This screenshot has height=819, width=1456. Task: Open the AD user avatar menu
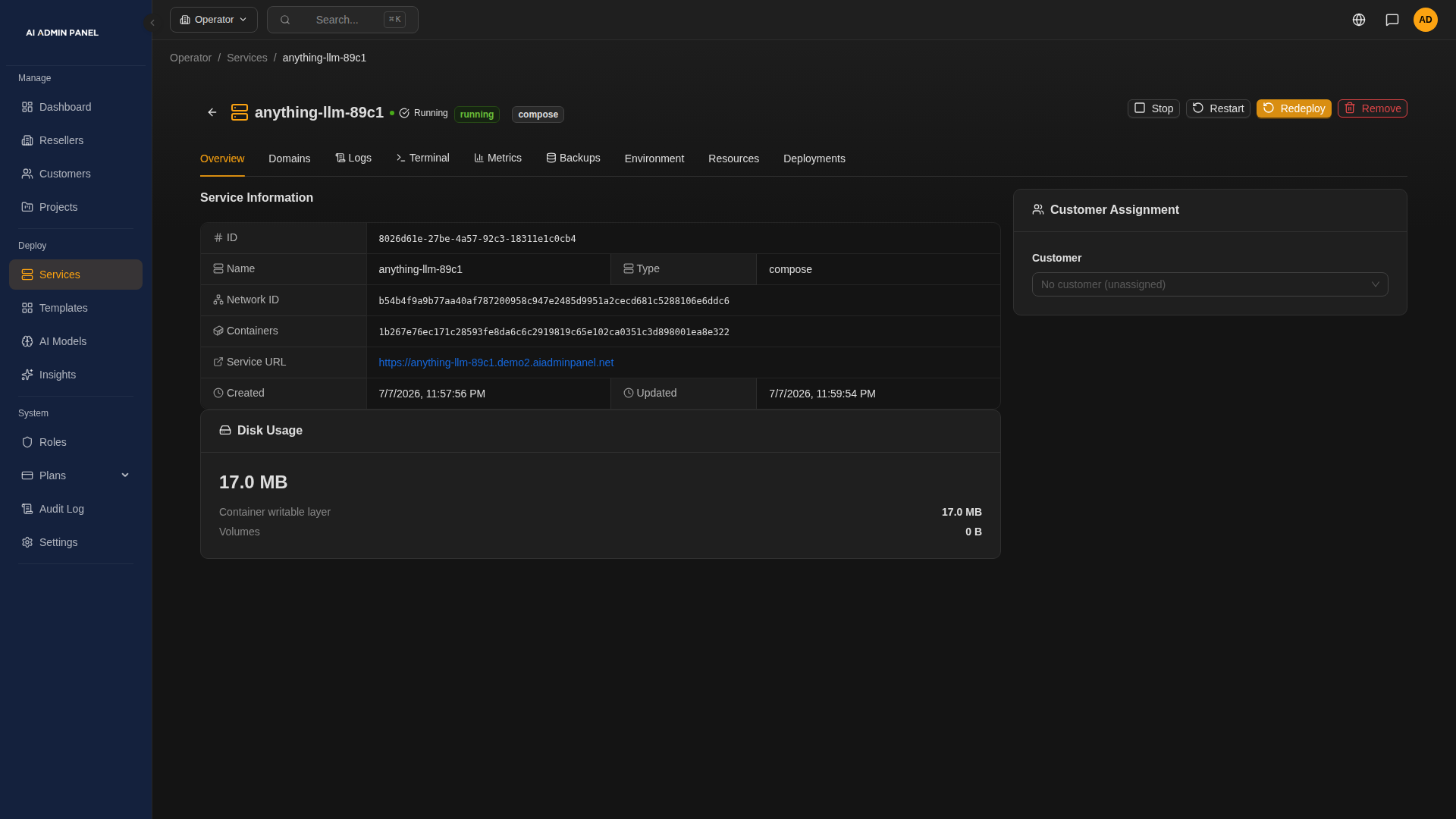point(1426,20)
